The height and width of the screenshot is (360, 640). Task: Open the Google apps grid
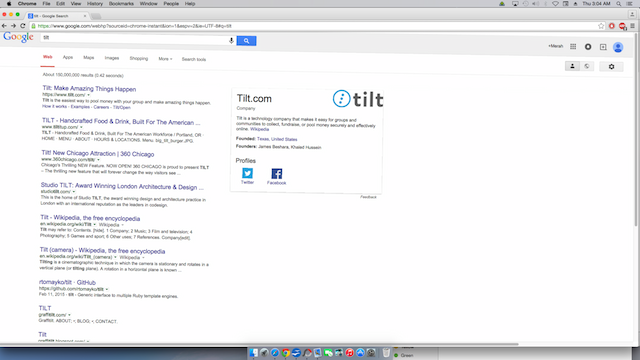[x=573, y=47]
